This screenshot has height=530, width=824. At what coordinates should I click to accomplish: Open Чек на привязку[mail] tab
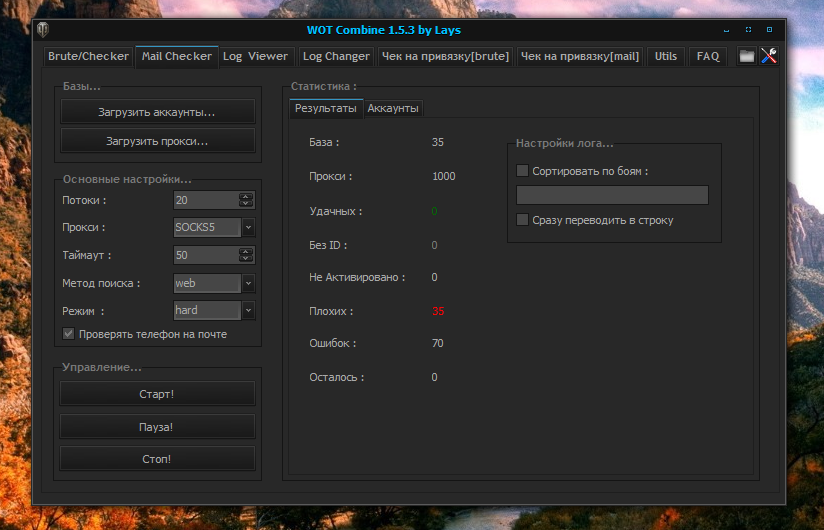(x=580, y=56)
